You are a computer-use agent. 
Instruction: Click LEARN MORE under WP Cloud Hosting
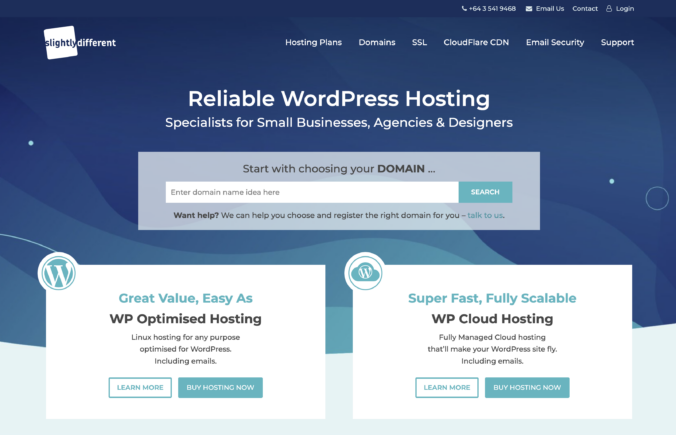pos(447,388)
